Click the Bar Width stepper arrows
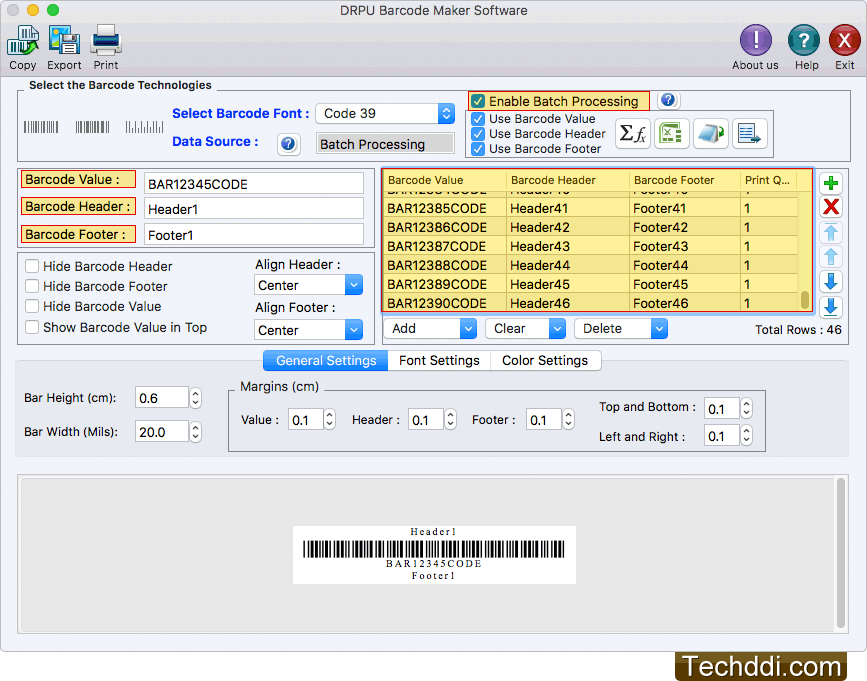 [195, 432]
